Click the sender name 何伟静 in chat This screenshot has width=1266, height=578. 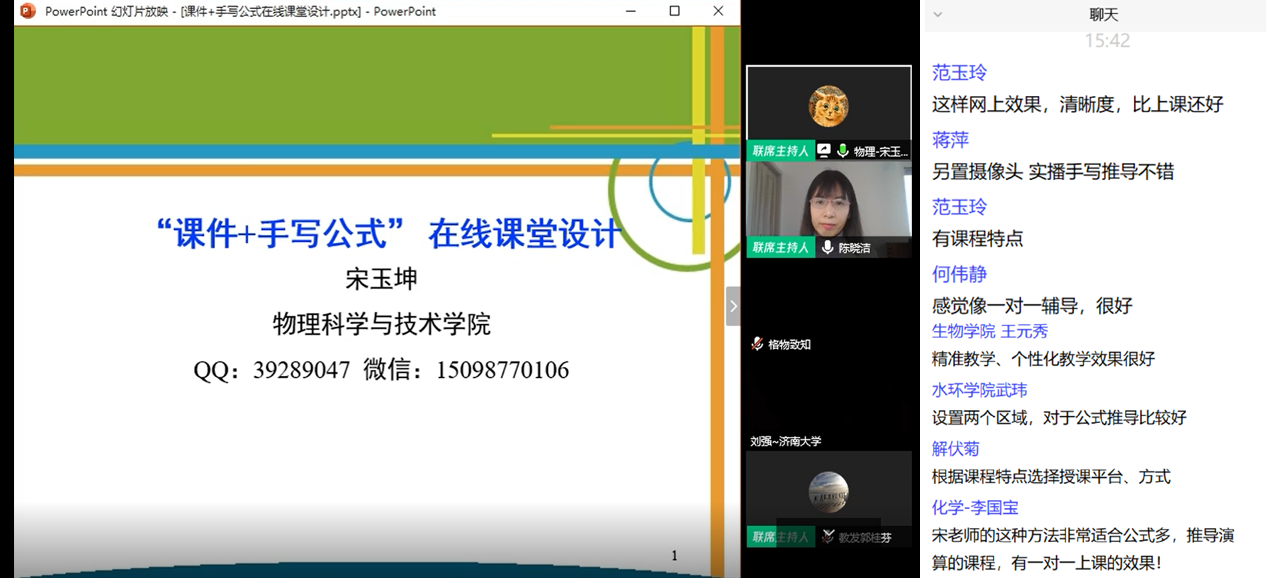click(x=959, y=273)
